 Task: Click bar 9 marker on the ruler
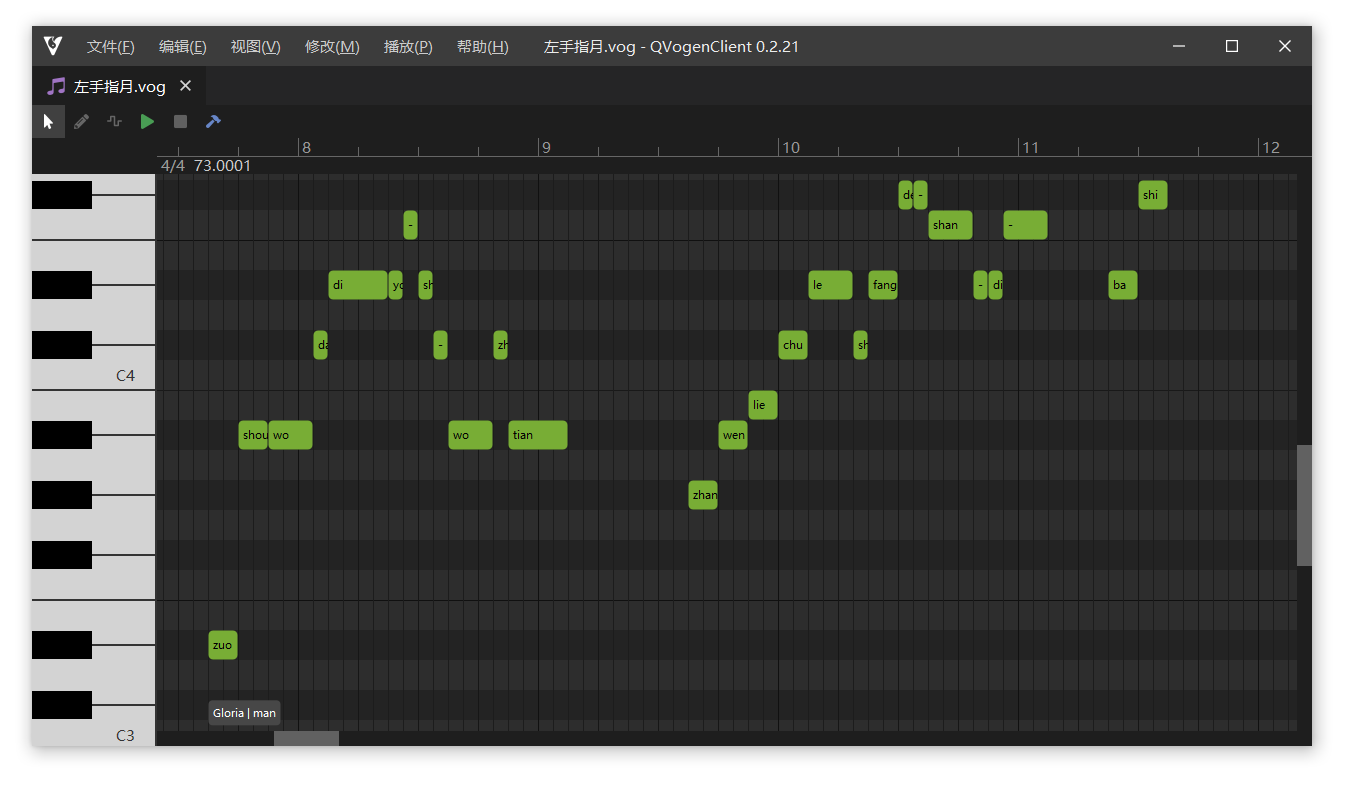click(x=546, y=148)
